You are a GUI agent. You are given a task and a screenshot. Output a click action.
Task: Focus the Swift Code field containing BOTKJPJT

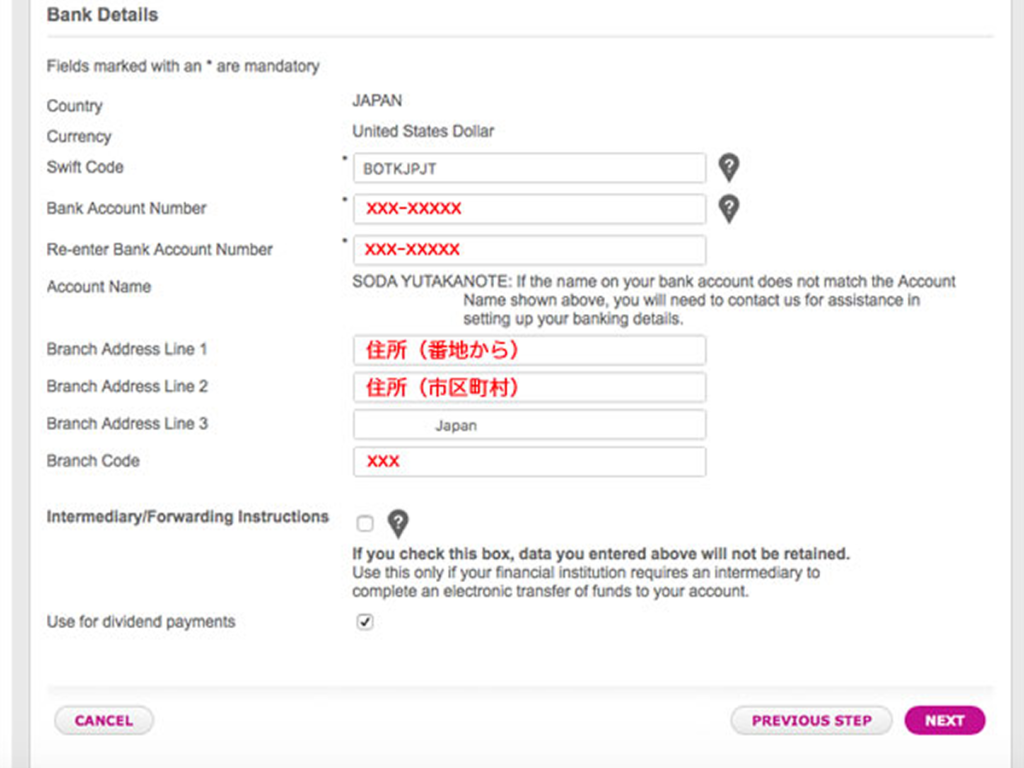click(x=529, y=168)
